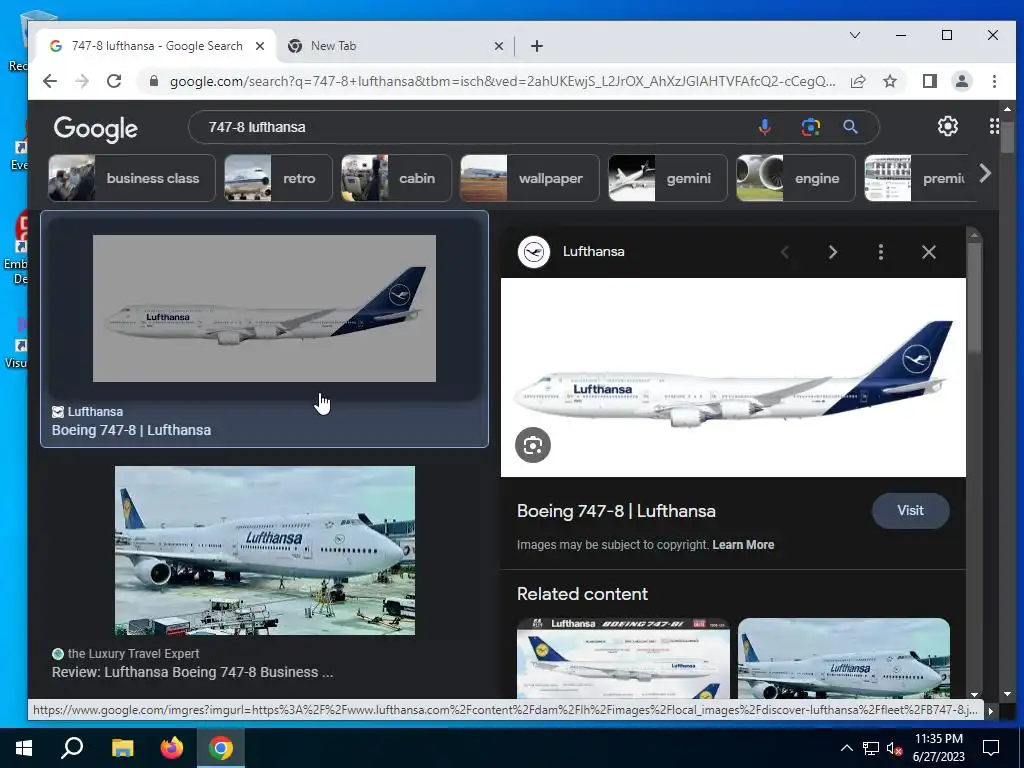The height and width of the screenshot is (768, 1024).
Task: Switch to the New Tab tab
Action: [x=396, y=46]
